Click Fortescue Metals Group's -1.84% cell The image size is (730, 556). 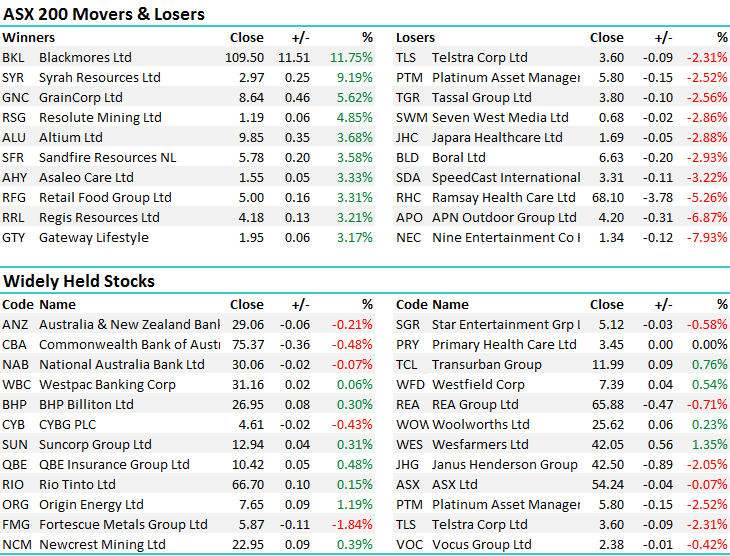[354, 525]
